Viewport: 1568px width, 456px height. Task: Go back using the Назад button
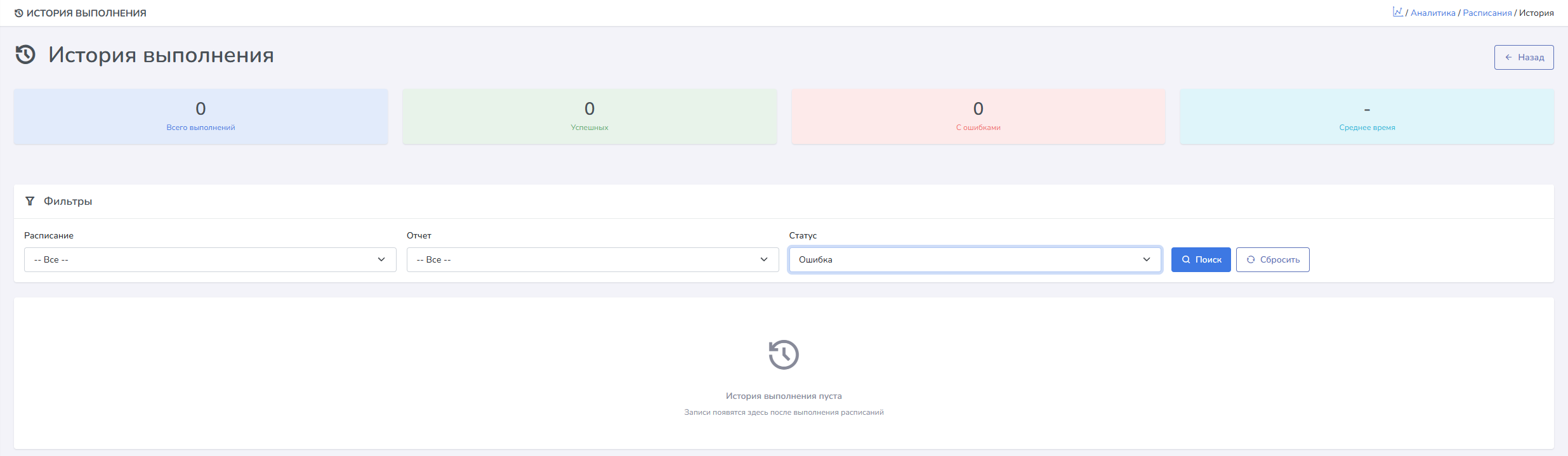pos(1524,57)
